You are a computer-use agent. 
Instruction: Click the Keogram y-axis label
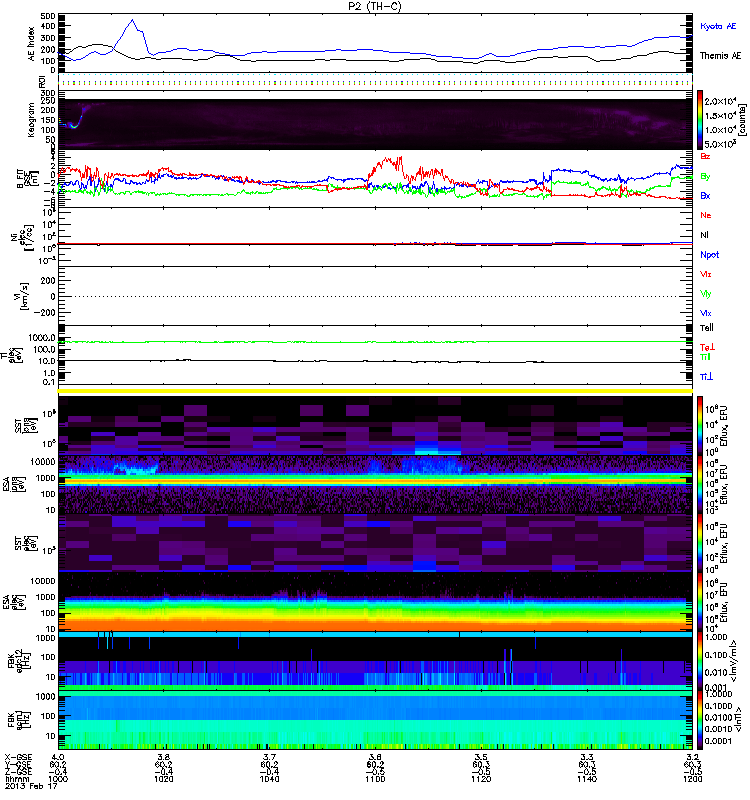(x=32, y=120)
